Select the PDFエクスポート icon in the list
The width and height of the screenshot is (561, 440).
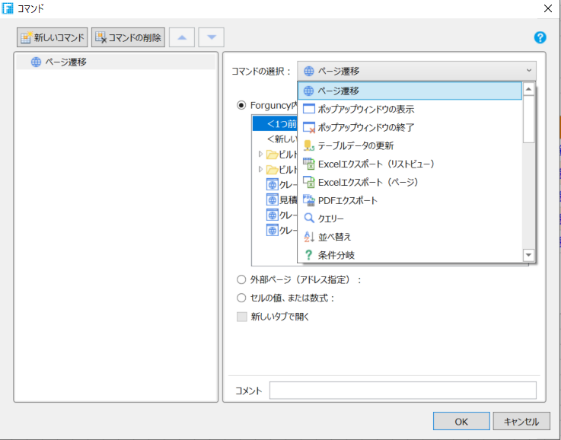pos(309,200)
